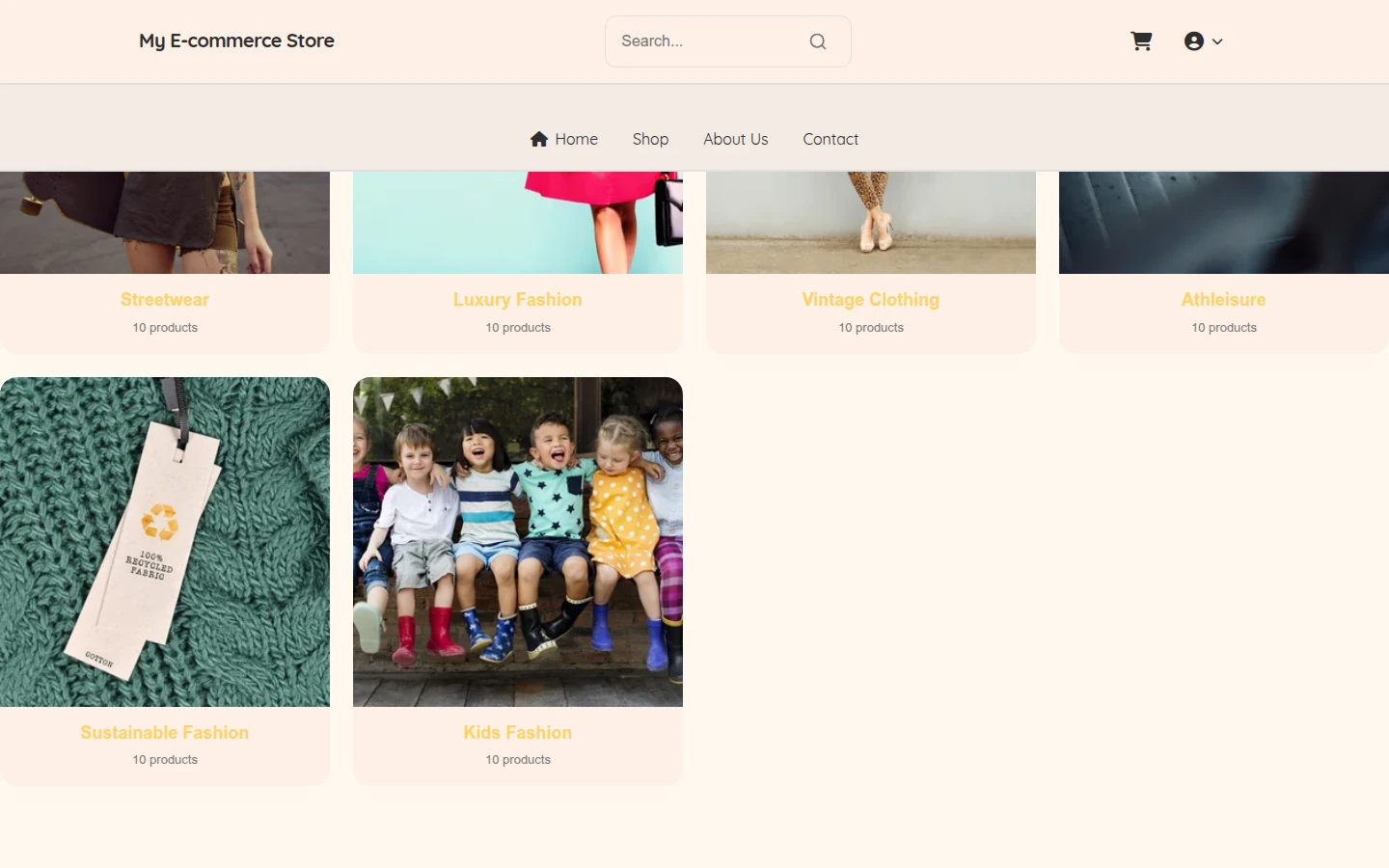This screenshot has width=1389, height=868.
Task: Expand the account dropdown chevron
Action: tap(1217, 41)
